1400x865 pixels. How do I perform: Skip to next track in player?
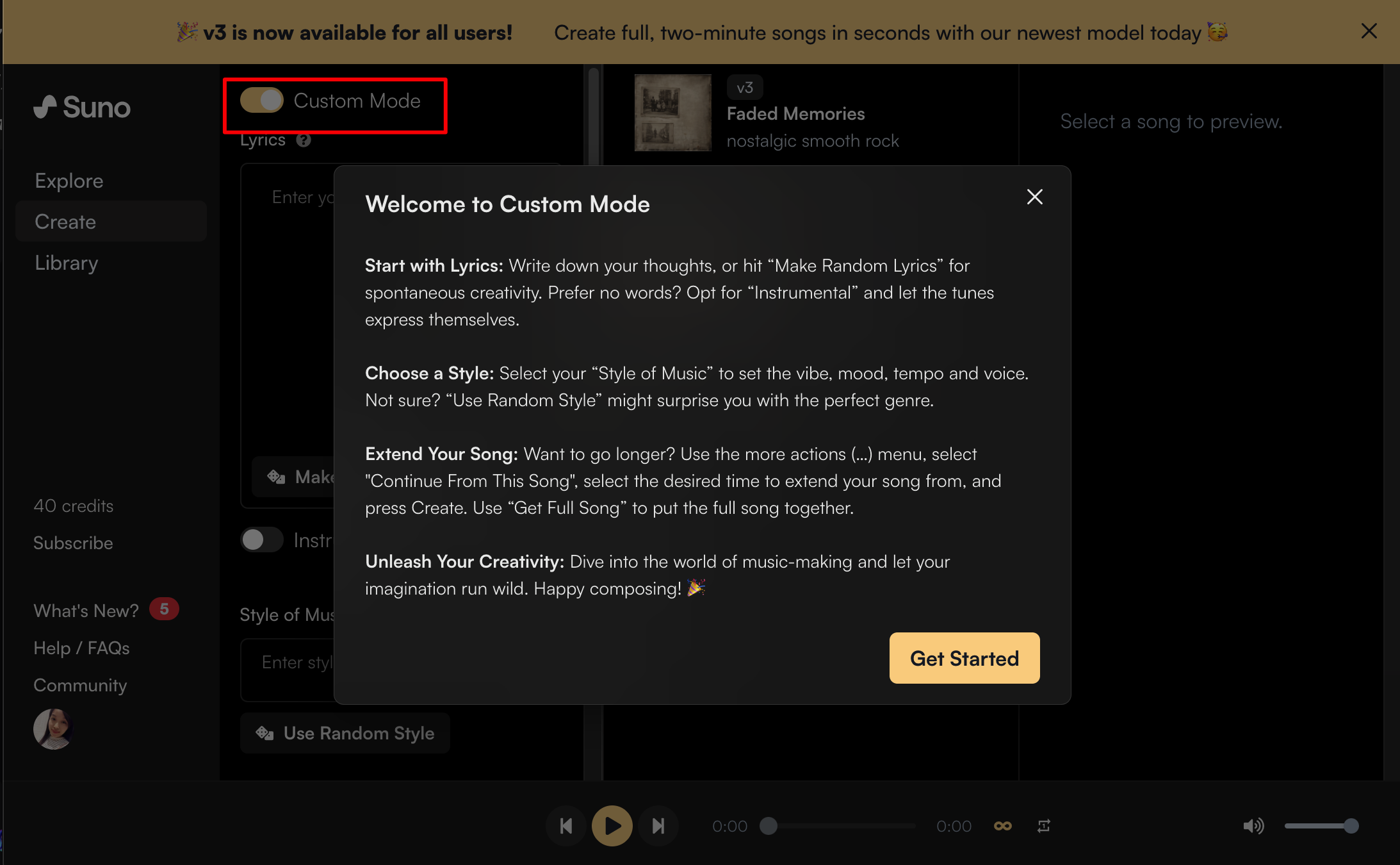[658, 826]
